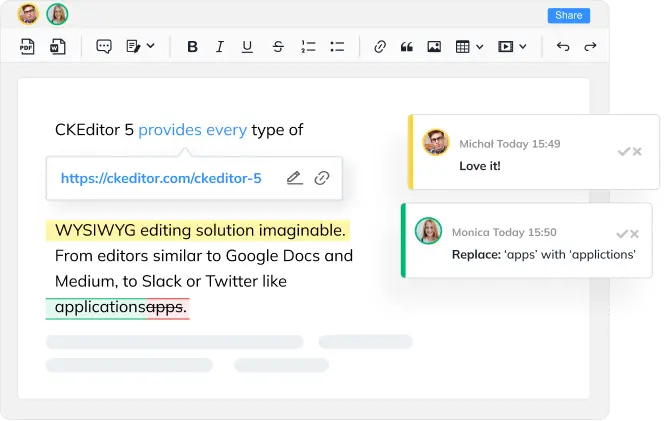The height and width of the screenshot is (421, 669).
Task: Insert a link from the toolbar
Action: [x=380, y=46]
